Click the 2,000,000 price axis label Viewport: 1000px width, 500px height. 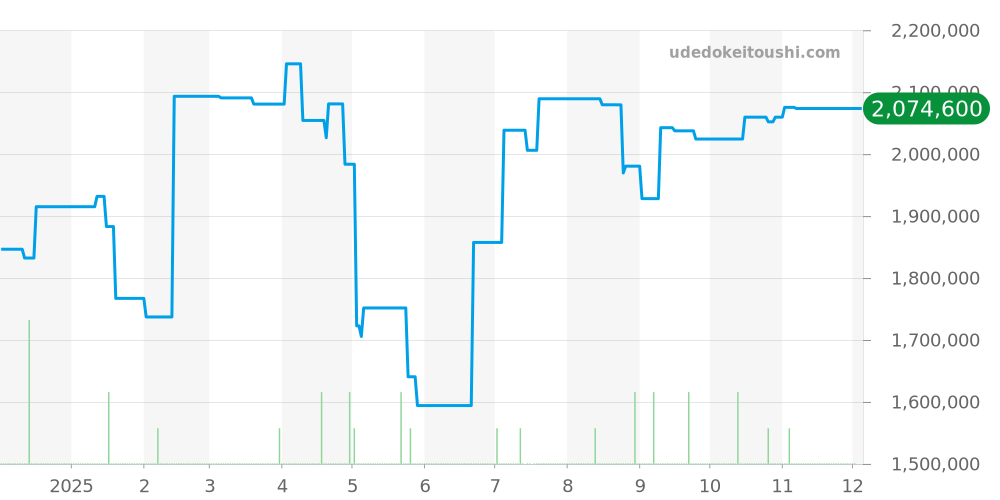click(x=934, y=155)
